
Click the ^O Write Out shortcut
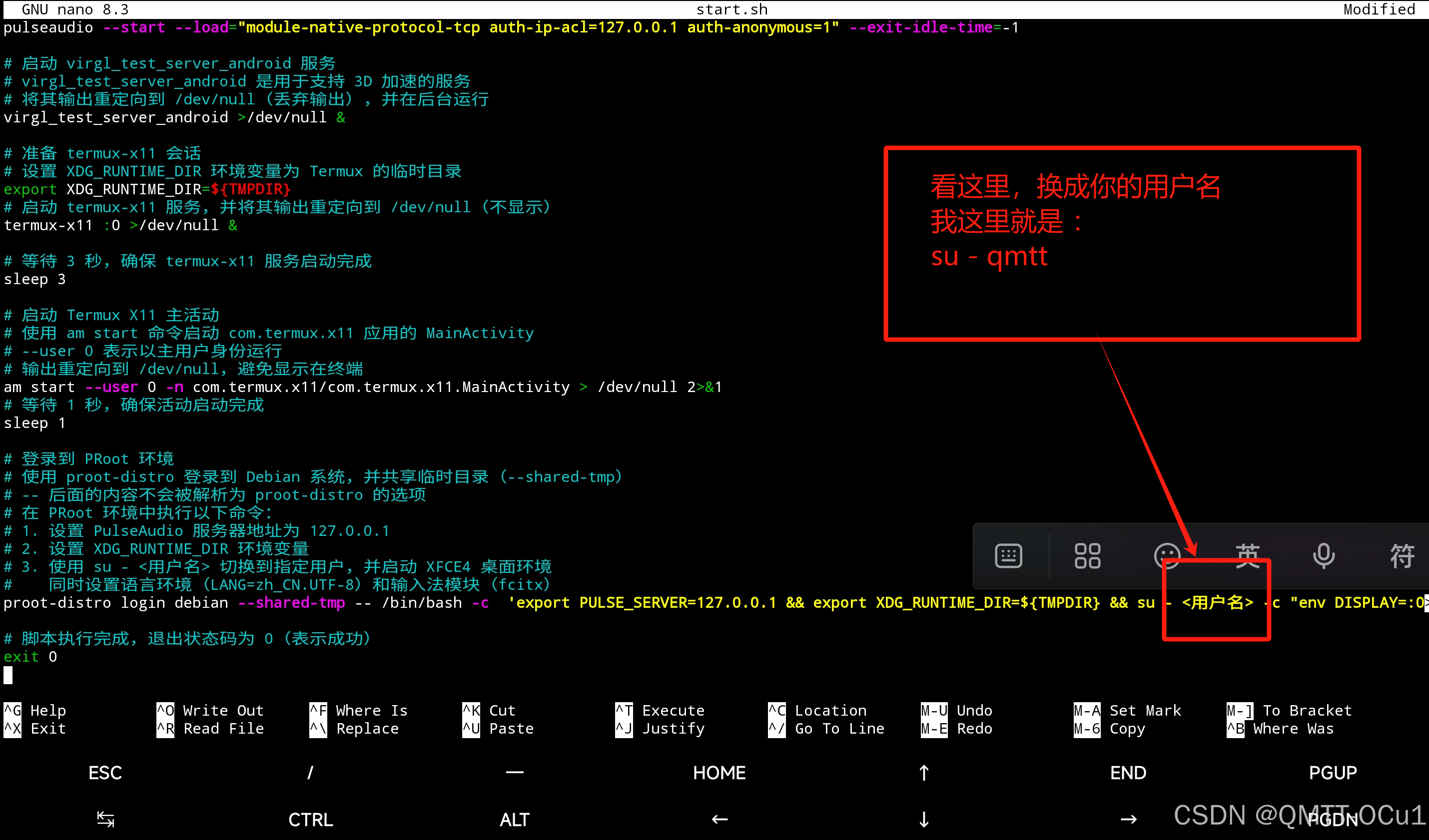pos(210,710)
